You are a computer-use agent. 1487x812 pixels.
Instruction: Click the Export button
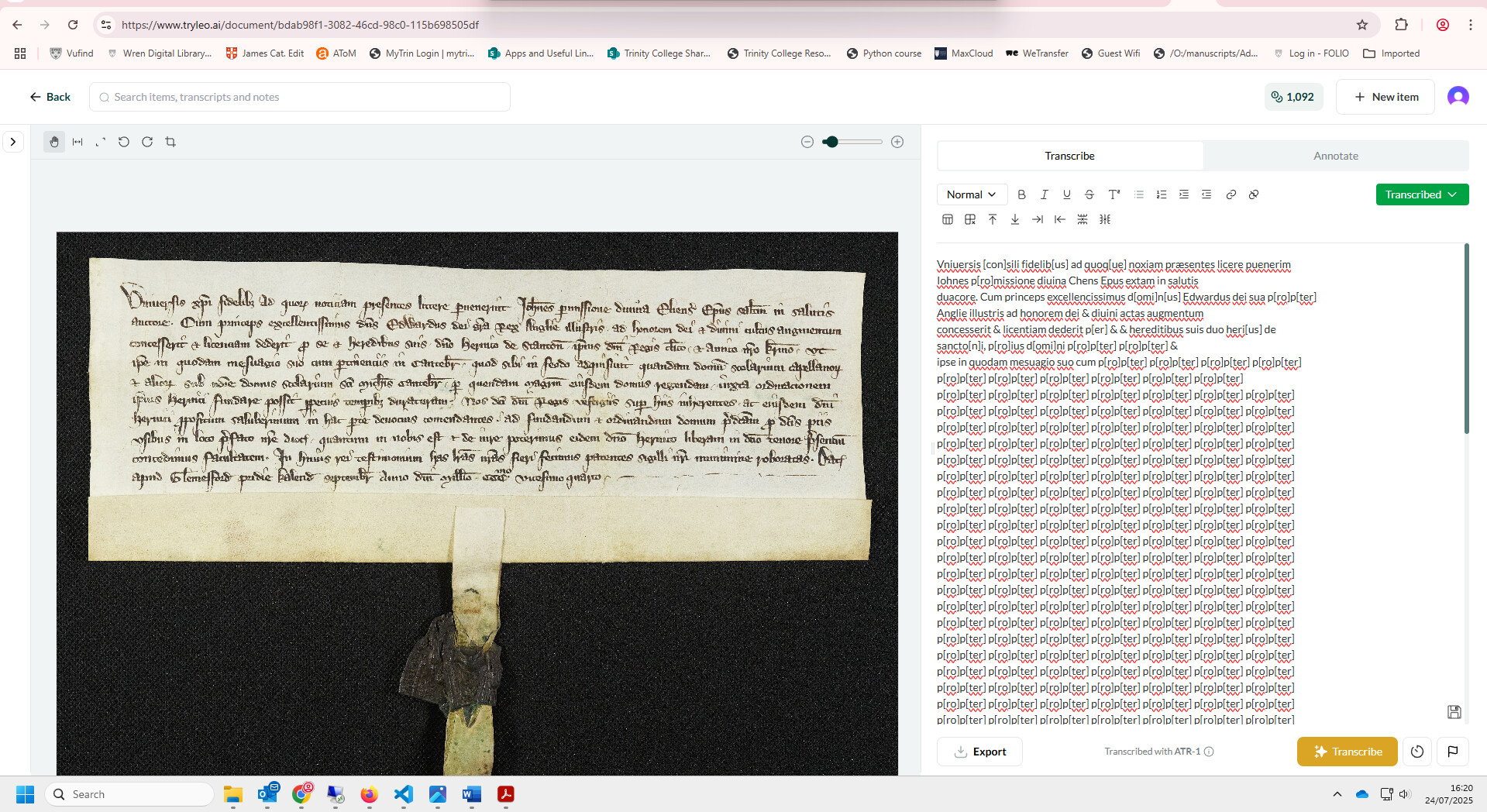pyautogui.click(x=979, y=752)
